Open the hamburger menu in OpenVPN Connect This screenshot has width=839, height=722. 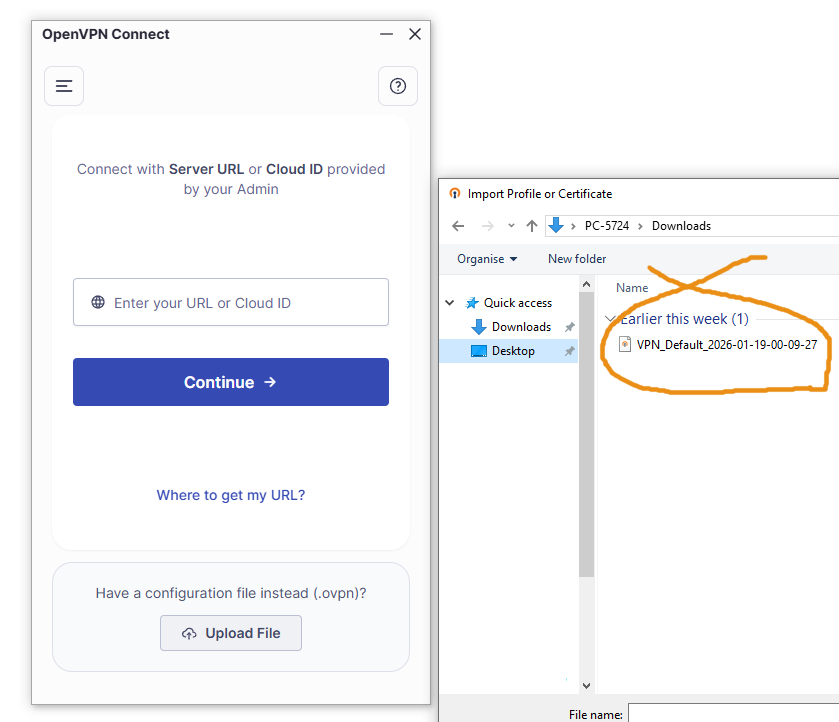pyautogui.click(x=64, y=86)
